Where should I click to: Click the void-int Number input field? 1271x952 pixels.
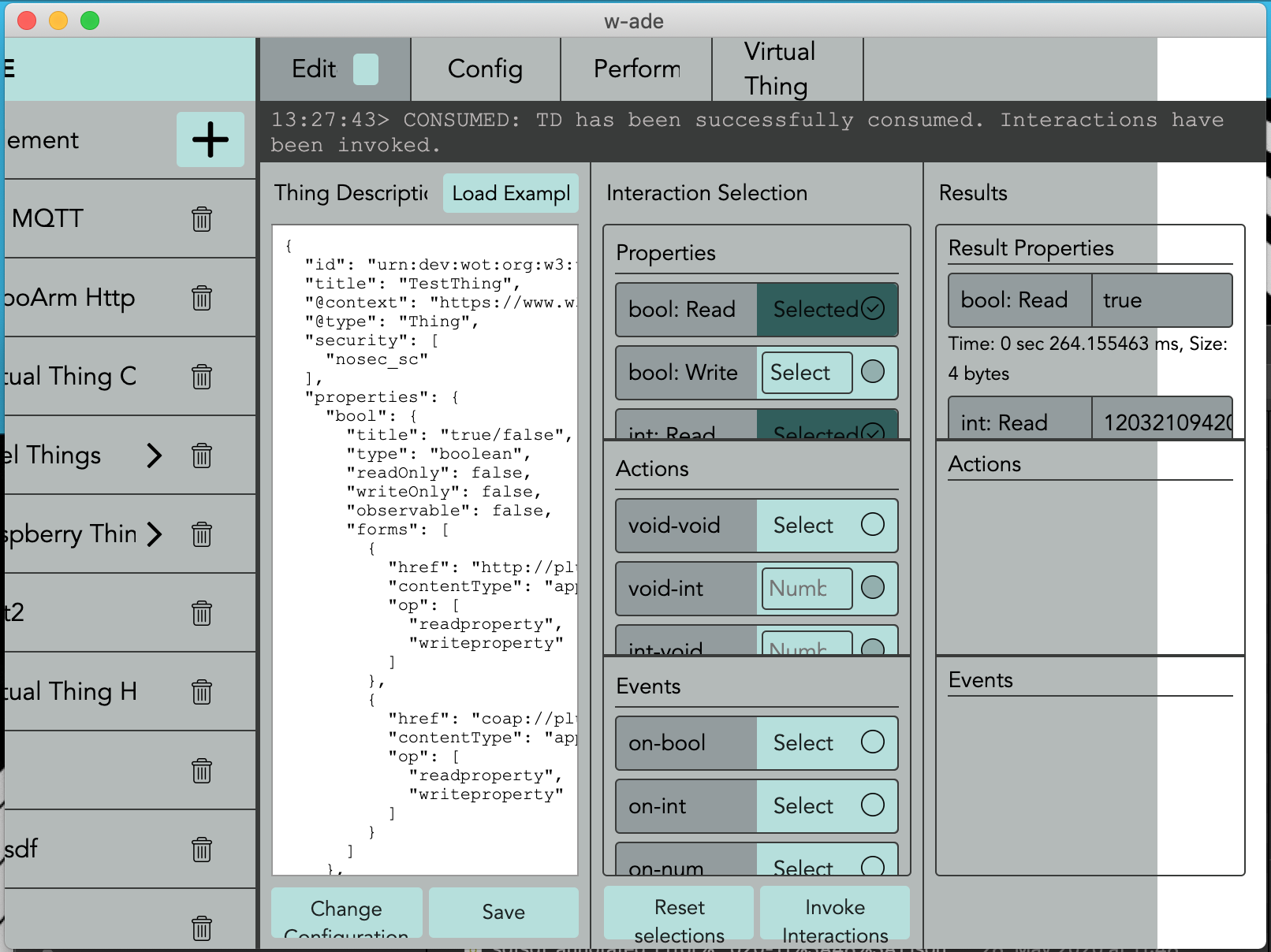tap(807, 588)
